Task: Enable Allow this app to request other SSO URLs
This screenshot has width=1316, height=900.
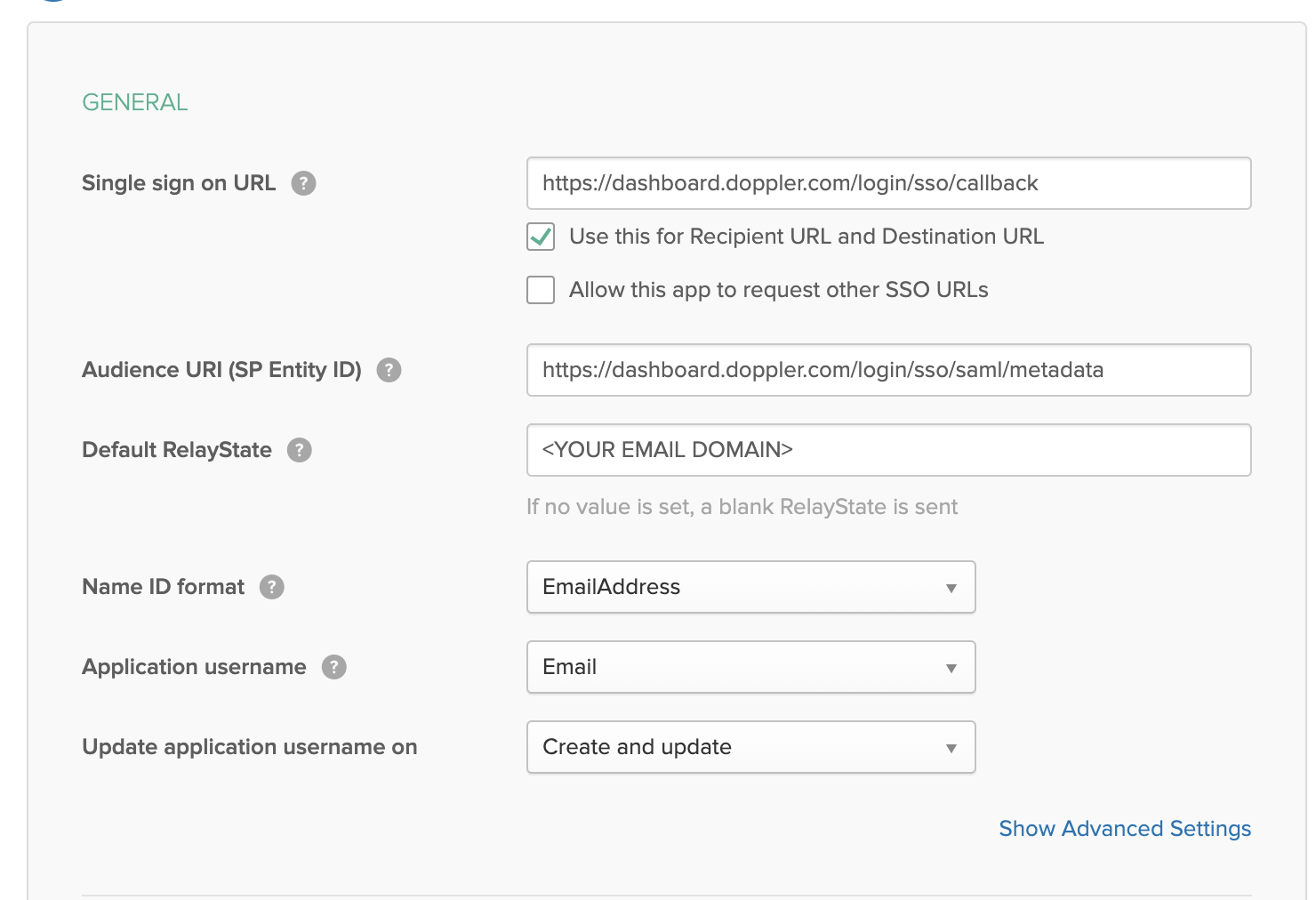Action: [x=541, y=290]
